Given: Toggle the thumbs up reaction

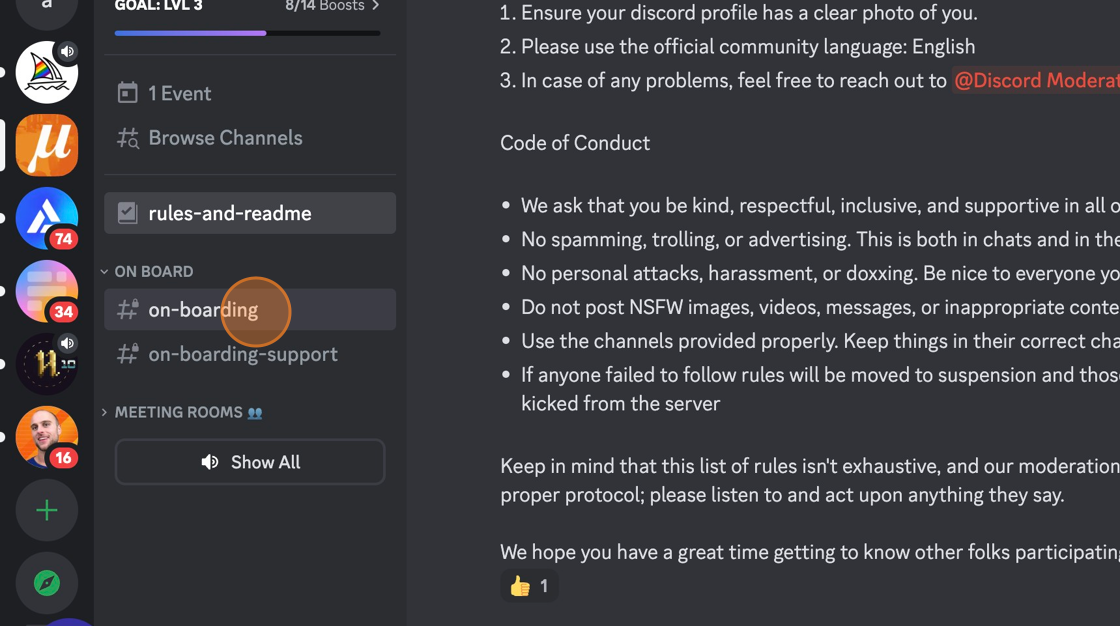Looking at the screenshot, I should pyautogui.click(x=529, y=586).
